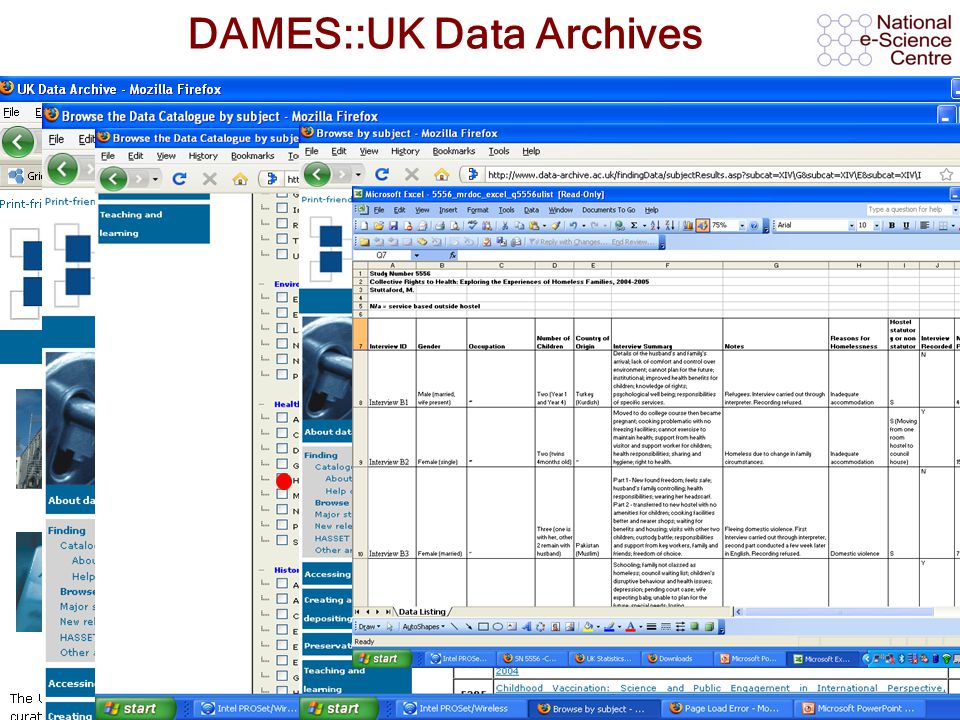Open Print Preview in Excel toolbar

pyautogui.click(x=454, y=225)
